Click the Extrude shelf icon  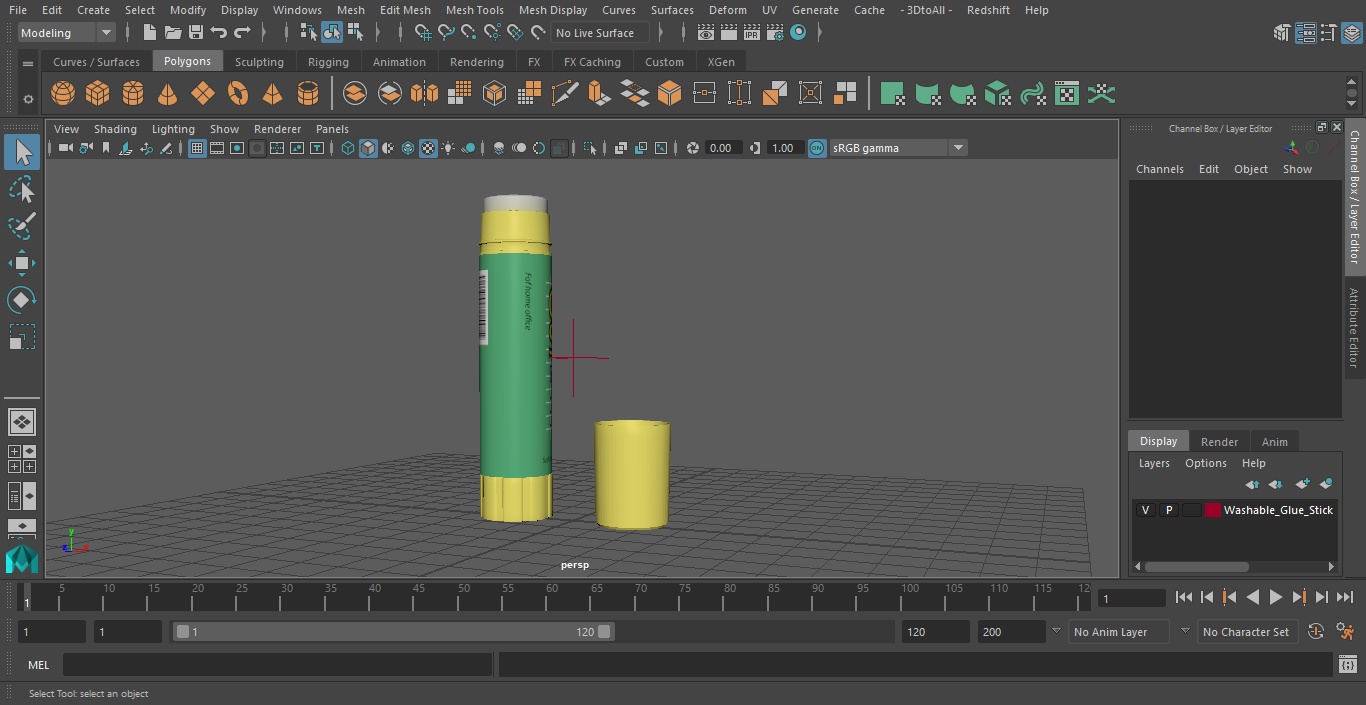coord(599,94)
